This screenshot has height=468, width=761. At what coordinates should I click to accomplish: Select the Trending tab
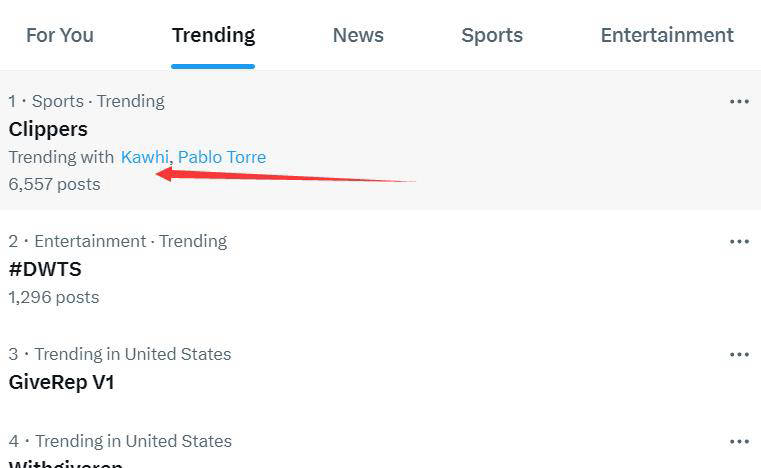coord(213,35)
